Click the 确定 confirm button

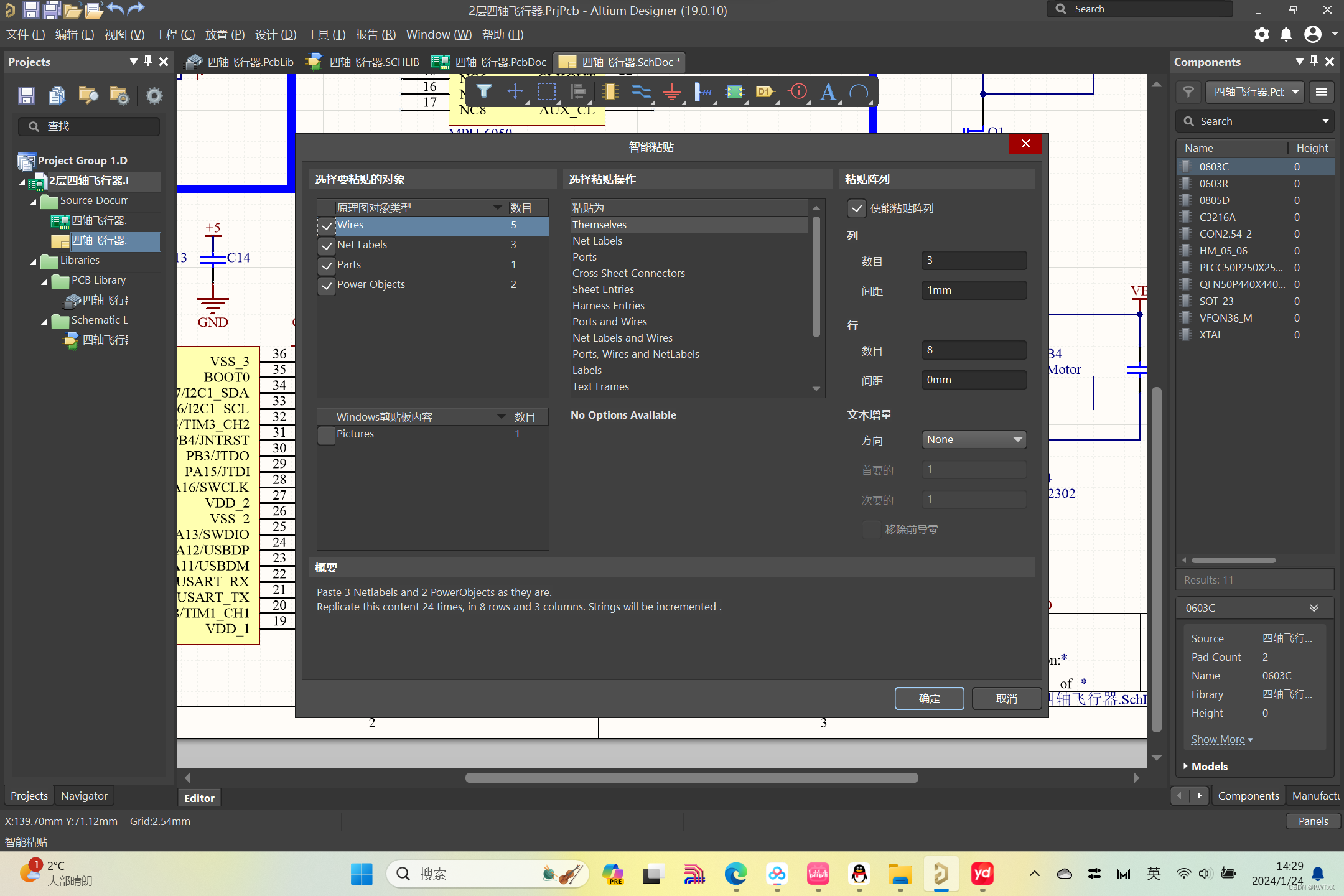pyautogui.click(x=929, y=698)
